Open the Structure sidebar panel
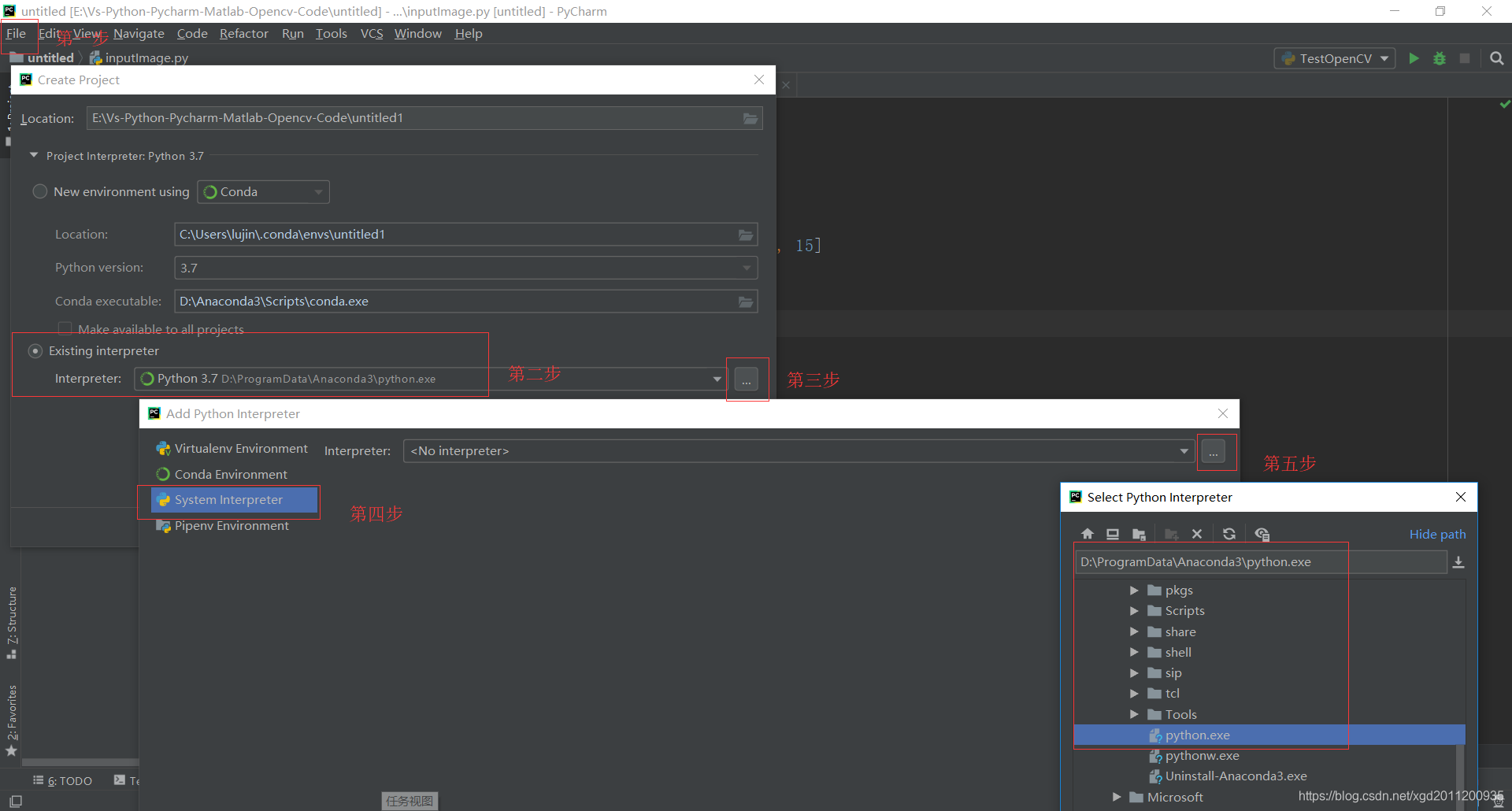Viewport: 1512px width, 811px height. [x=12, y=622]
